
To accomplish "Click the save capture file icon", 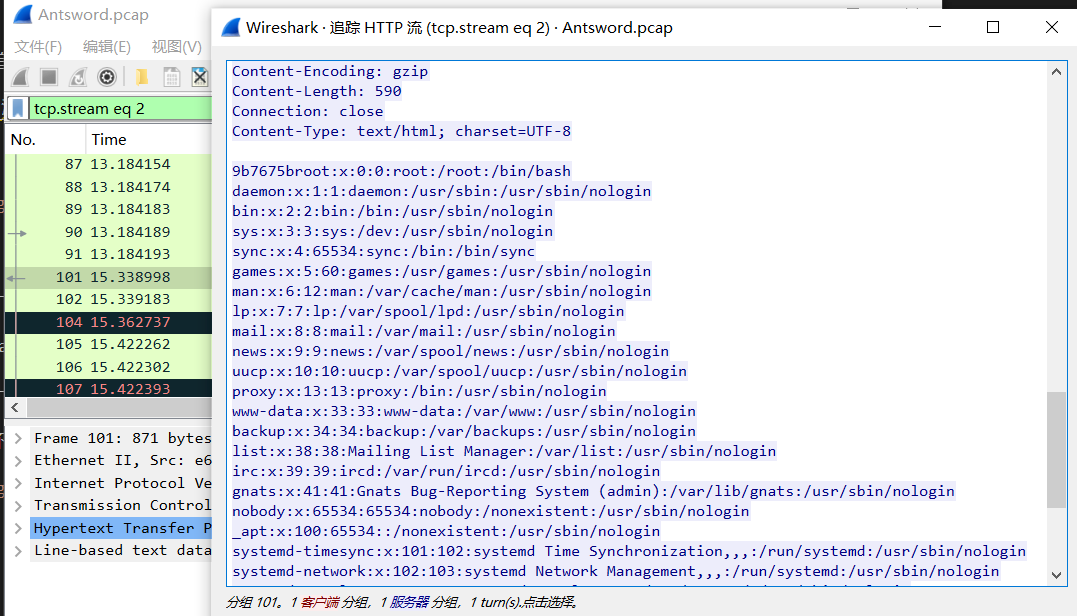I will (171, 77).
